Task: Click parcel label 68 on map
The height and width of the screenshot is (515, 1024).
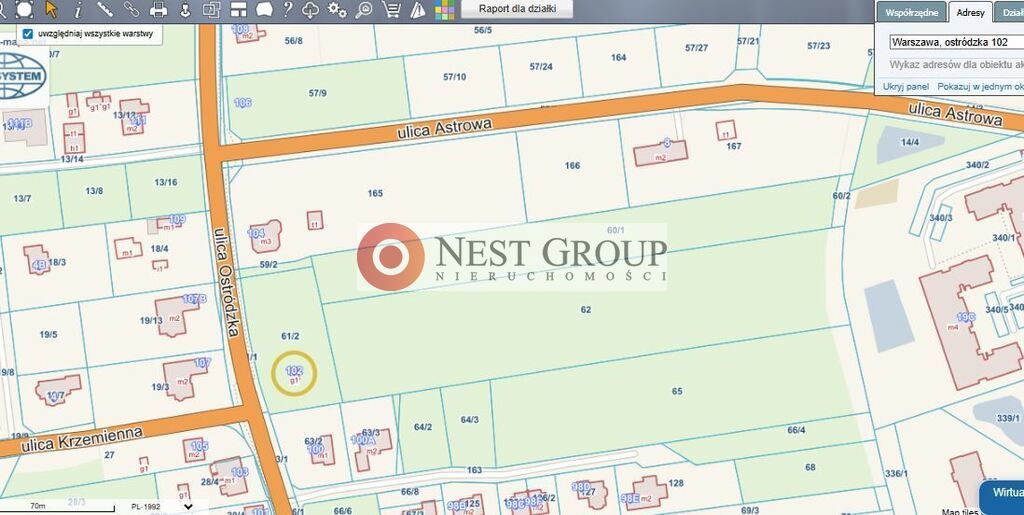Action: click(810, 467)
